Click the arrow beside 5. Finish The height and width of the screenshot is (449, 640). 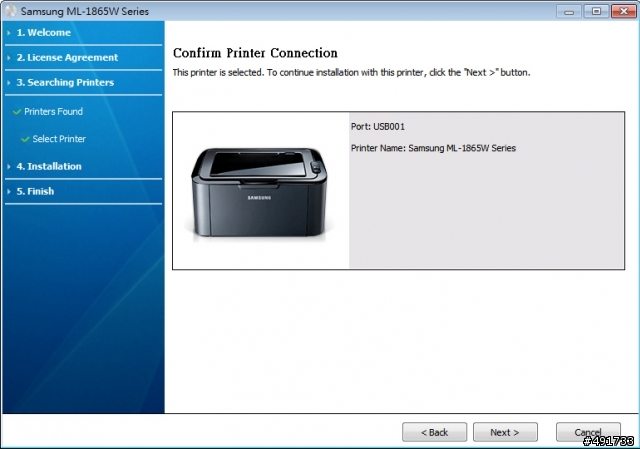[x=9, y=191]
